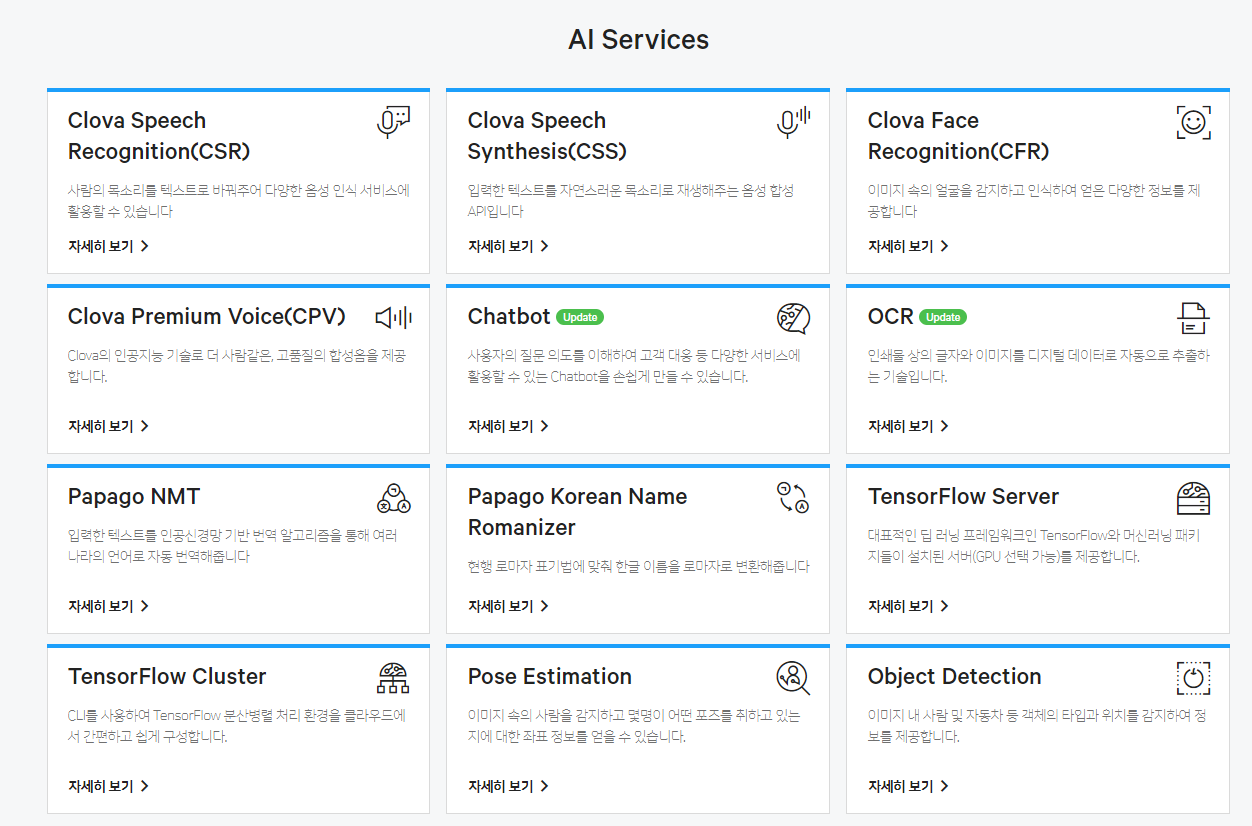The height and width of the screenshot is (826, 1252).
Task: Click the Papago Korean Name Romanizer description
Action: pyautogui.click(x=639, y=566)
